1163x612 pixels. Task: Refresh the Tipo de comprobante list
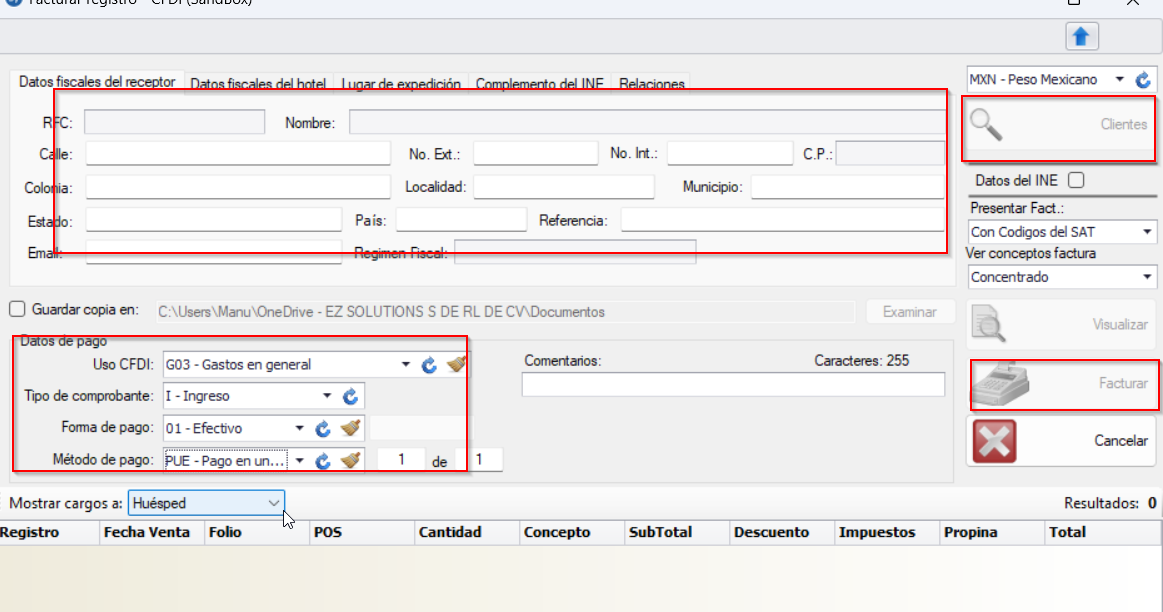click(x=350, y=396)
